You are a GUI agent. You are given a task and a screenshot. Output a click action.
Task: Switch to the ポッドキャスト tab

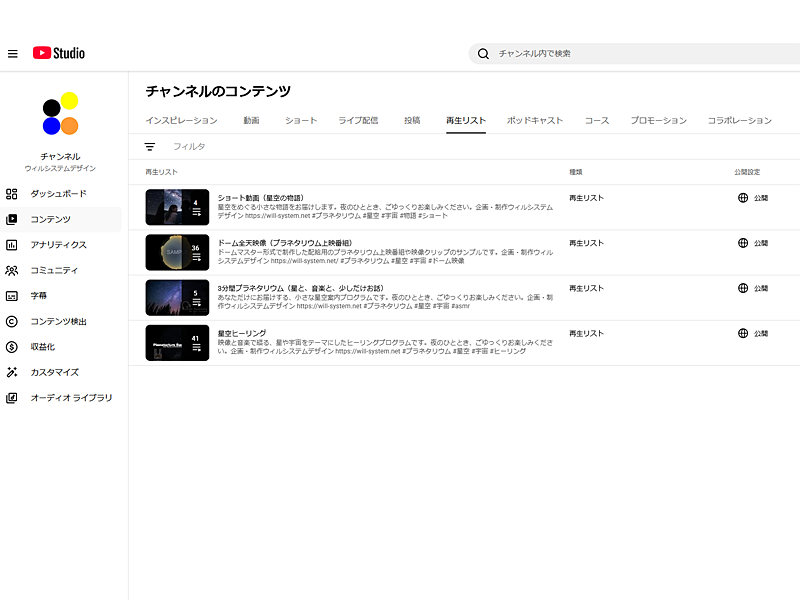pyautogui.click(x=535, y=121)
